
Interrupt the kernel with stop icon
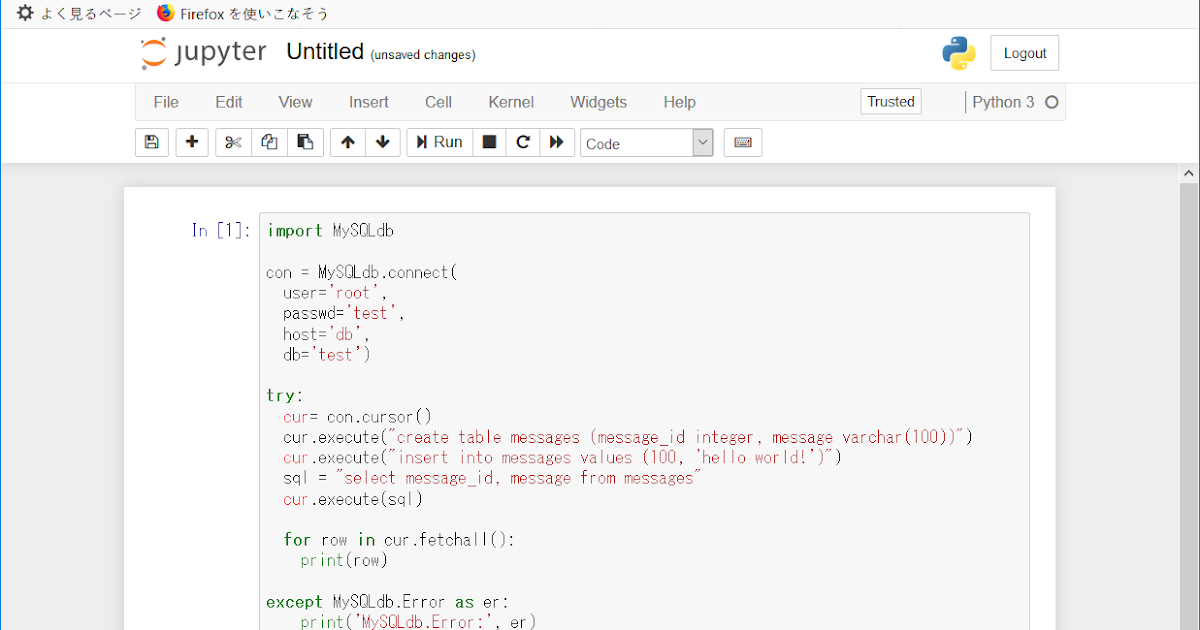[x=489, y=142]
